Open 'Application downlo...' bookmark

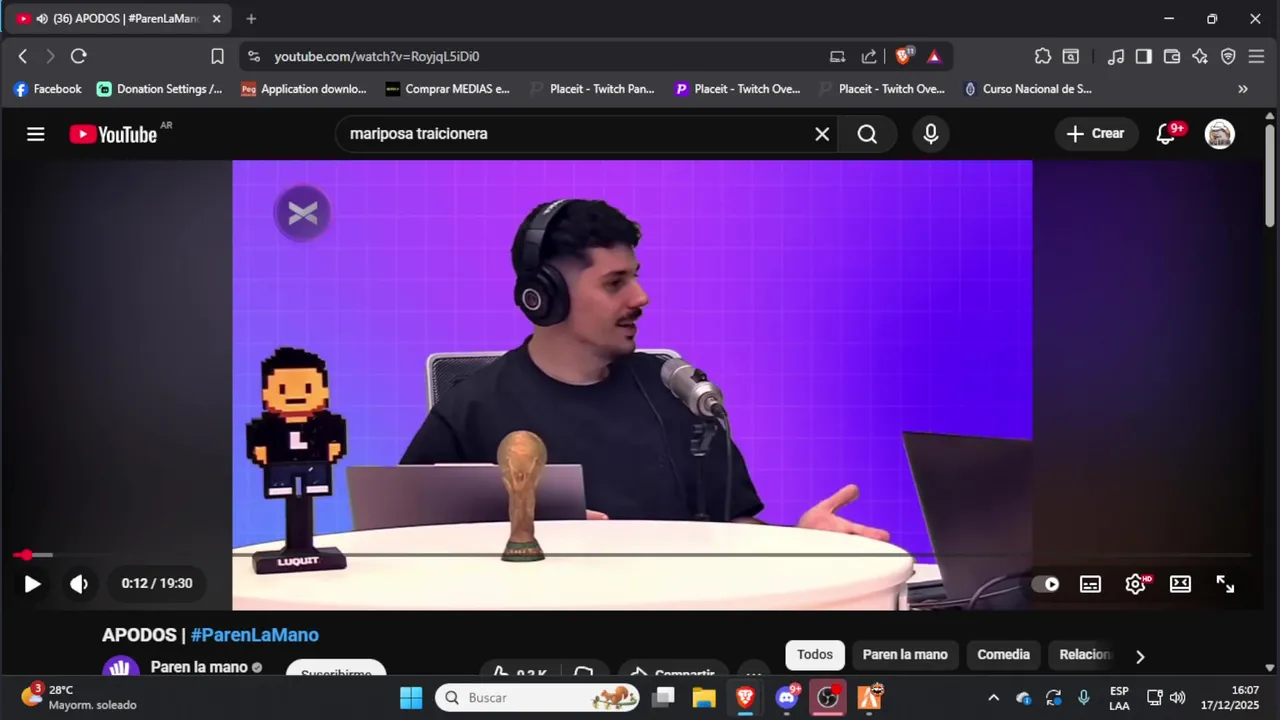304,89
